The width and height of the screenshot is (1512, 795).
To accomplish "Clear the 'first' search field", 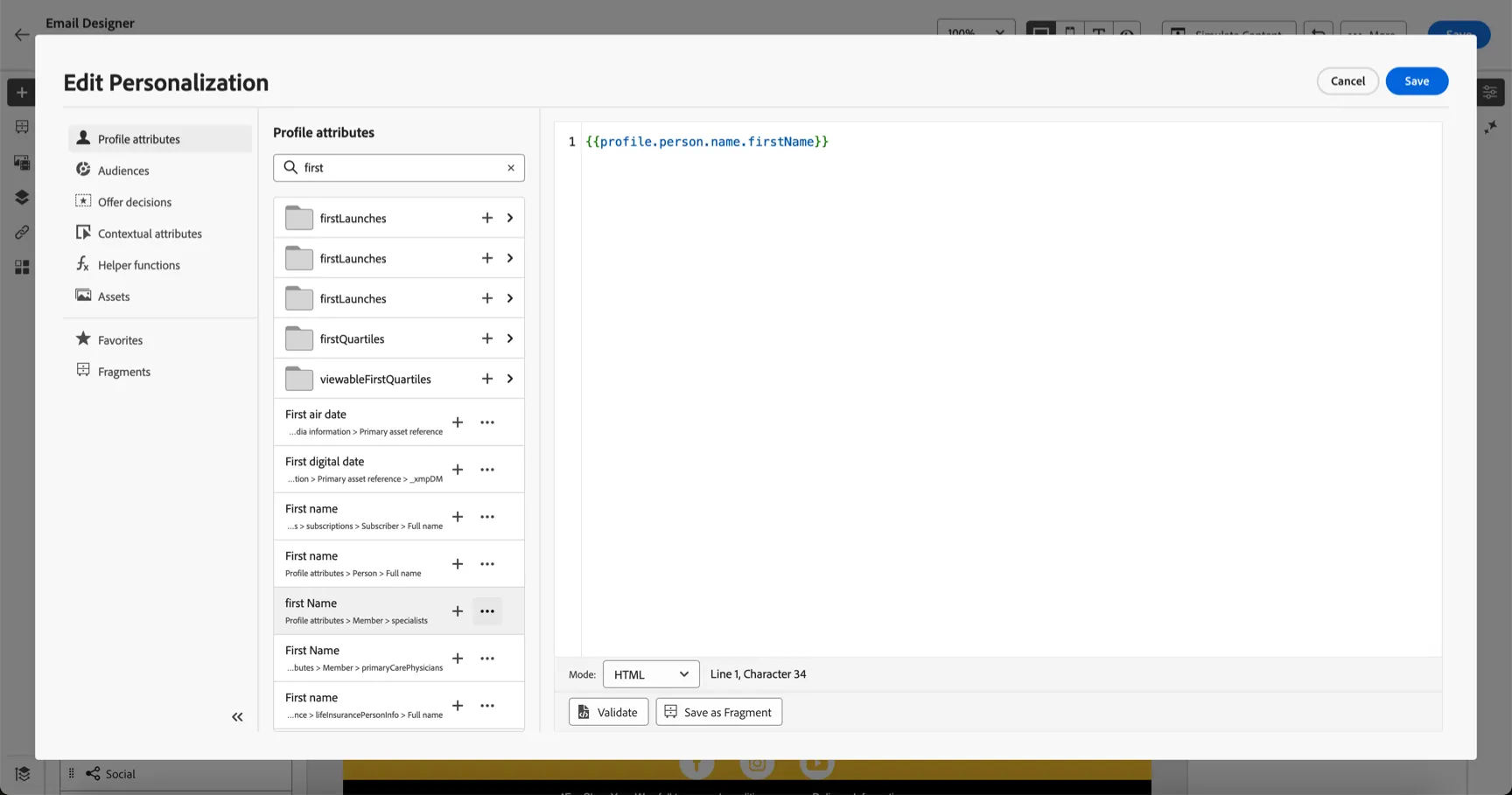I will pos(511,168).
